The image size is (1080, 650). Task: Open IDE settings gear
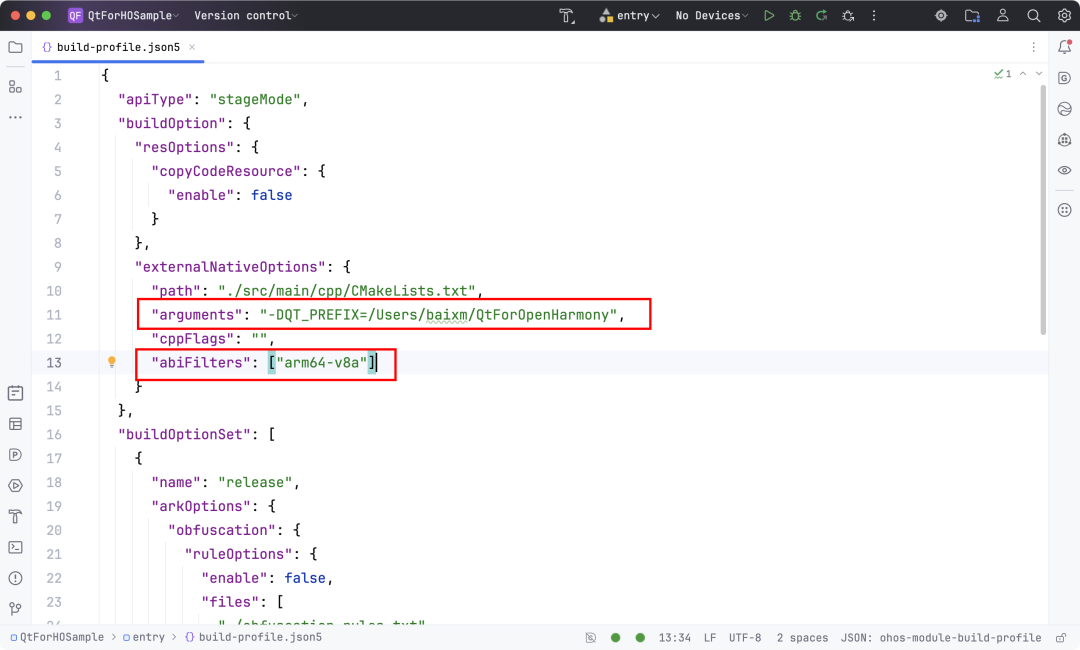1064,16
